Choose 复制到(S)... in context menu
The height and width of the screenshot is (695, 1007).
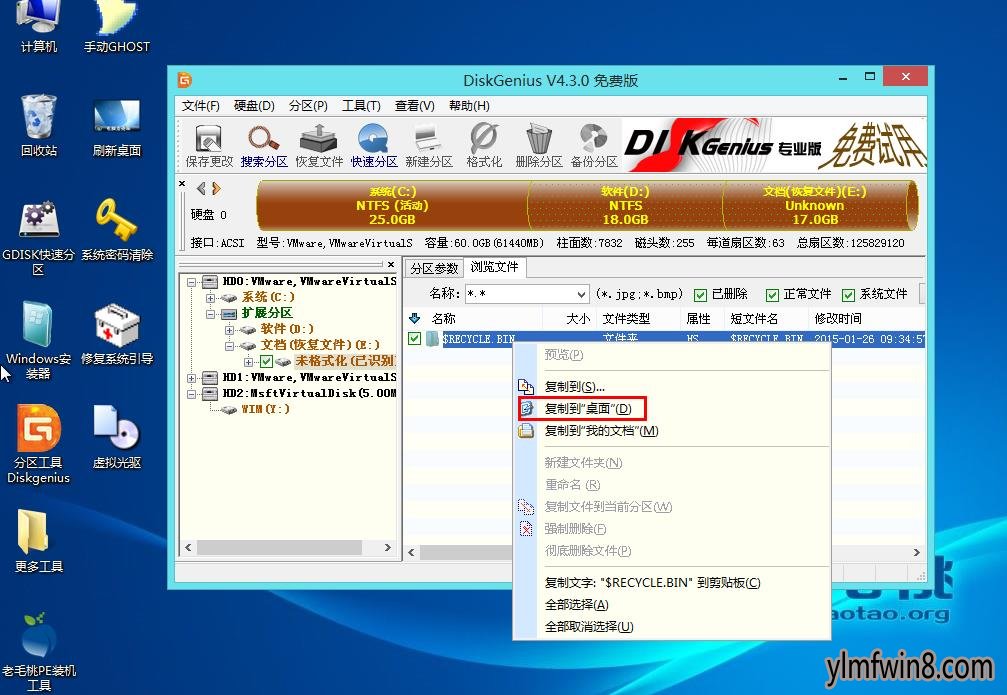point(671,387)
